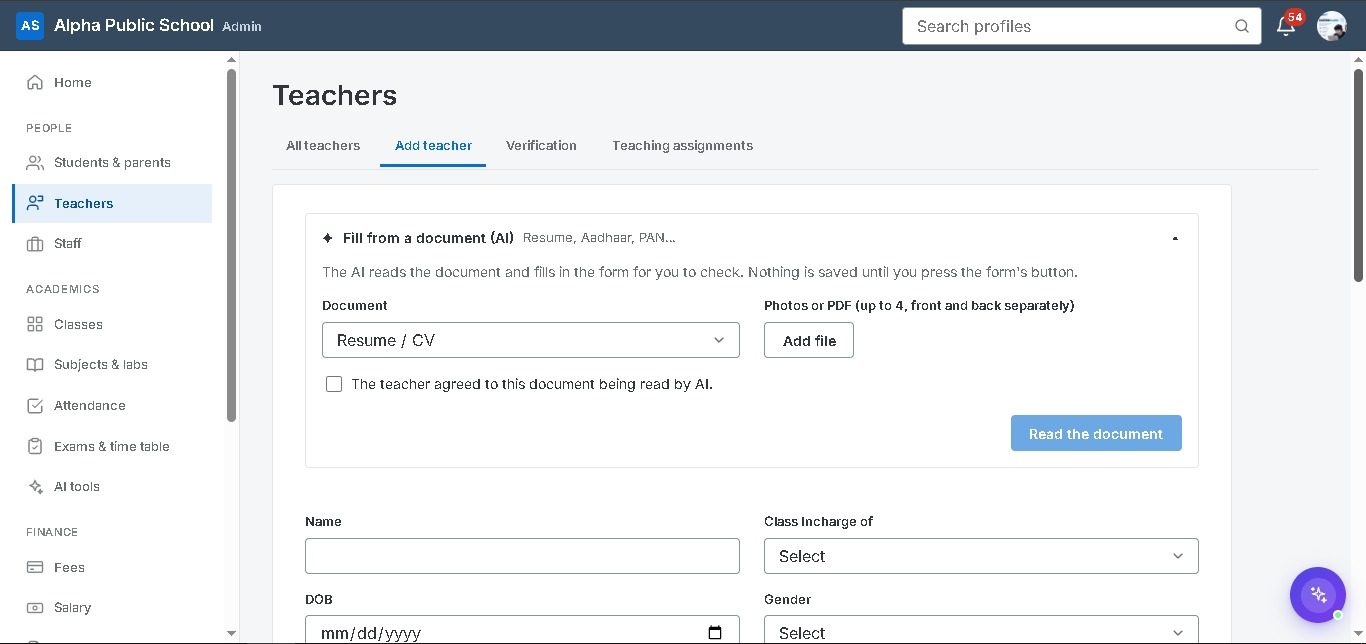Click the Teachers sidebar icon
1366x644 pixels.
pos(35,203)
